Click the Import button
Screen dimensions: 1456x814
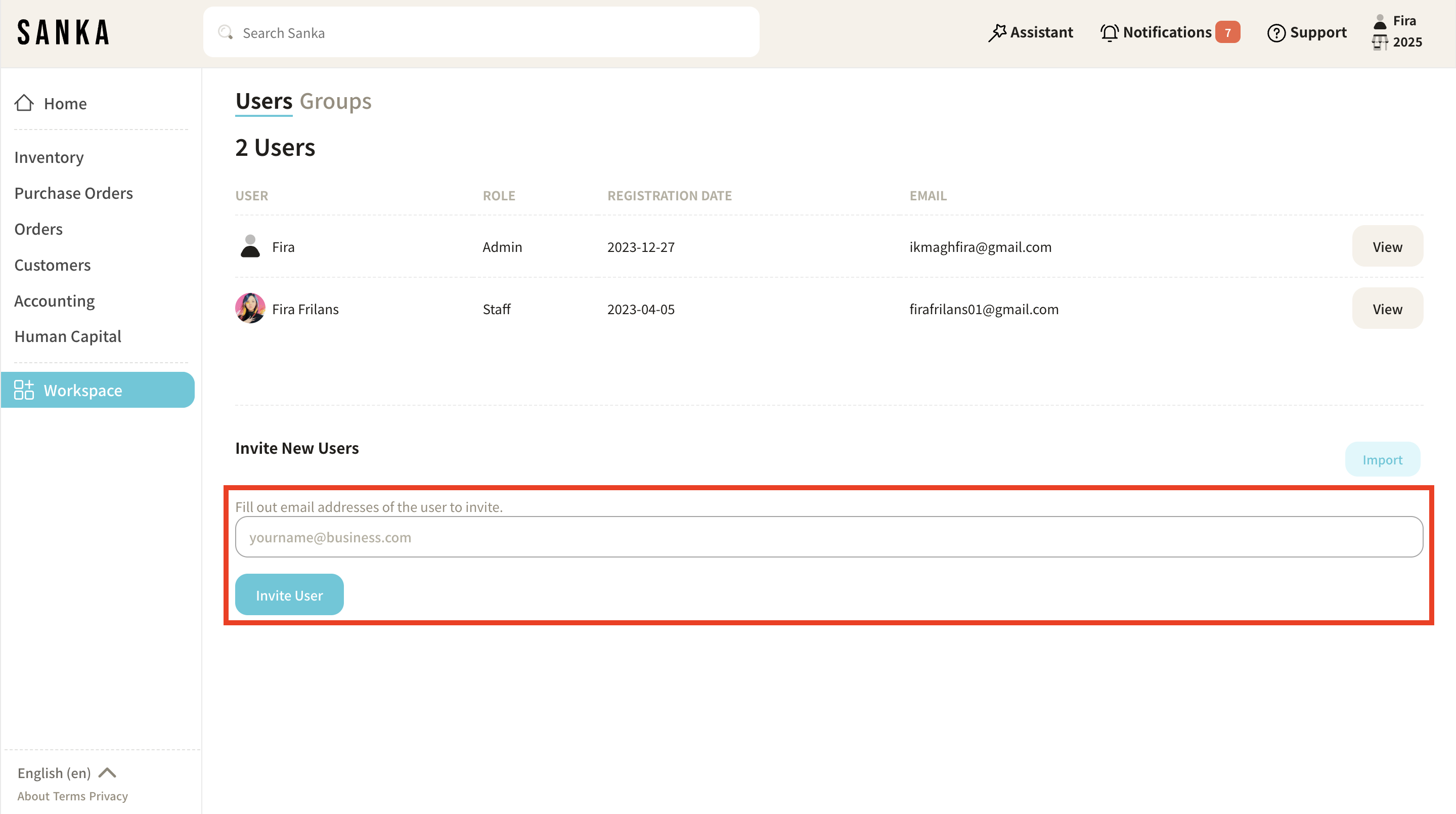(1382, 459)
